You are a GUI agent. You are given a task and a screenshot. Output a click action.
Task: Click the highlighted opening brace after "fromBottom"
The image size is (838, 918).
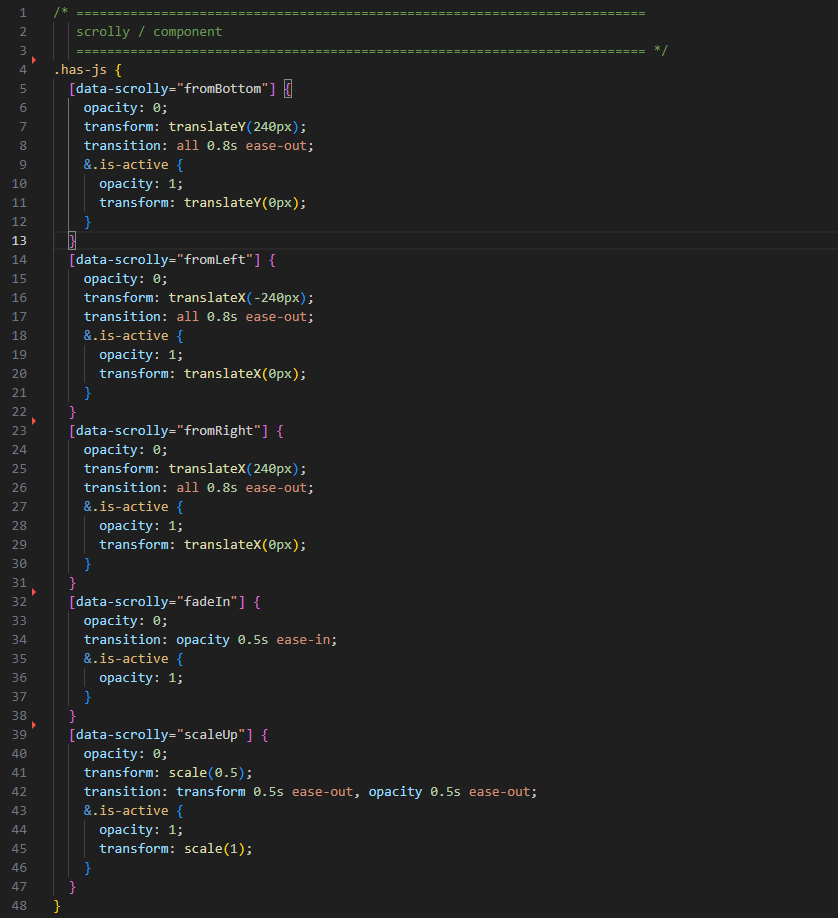pyautogui.click(x=287, y=89)
